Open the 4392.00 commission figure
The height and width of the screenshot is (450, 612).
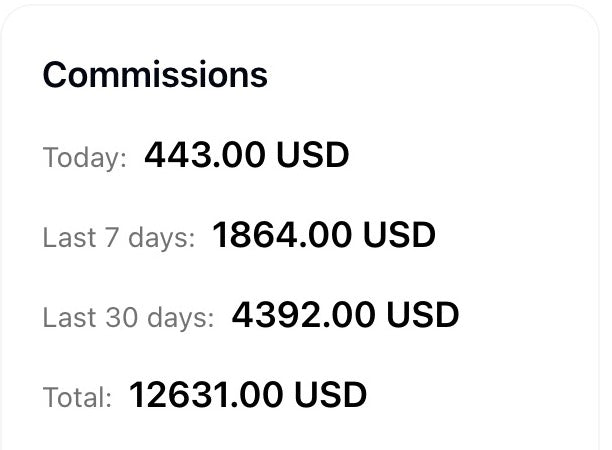tap(302, 316)
